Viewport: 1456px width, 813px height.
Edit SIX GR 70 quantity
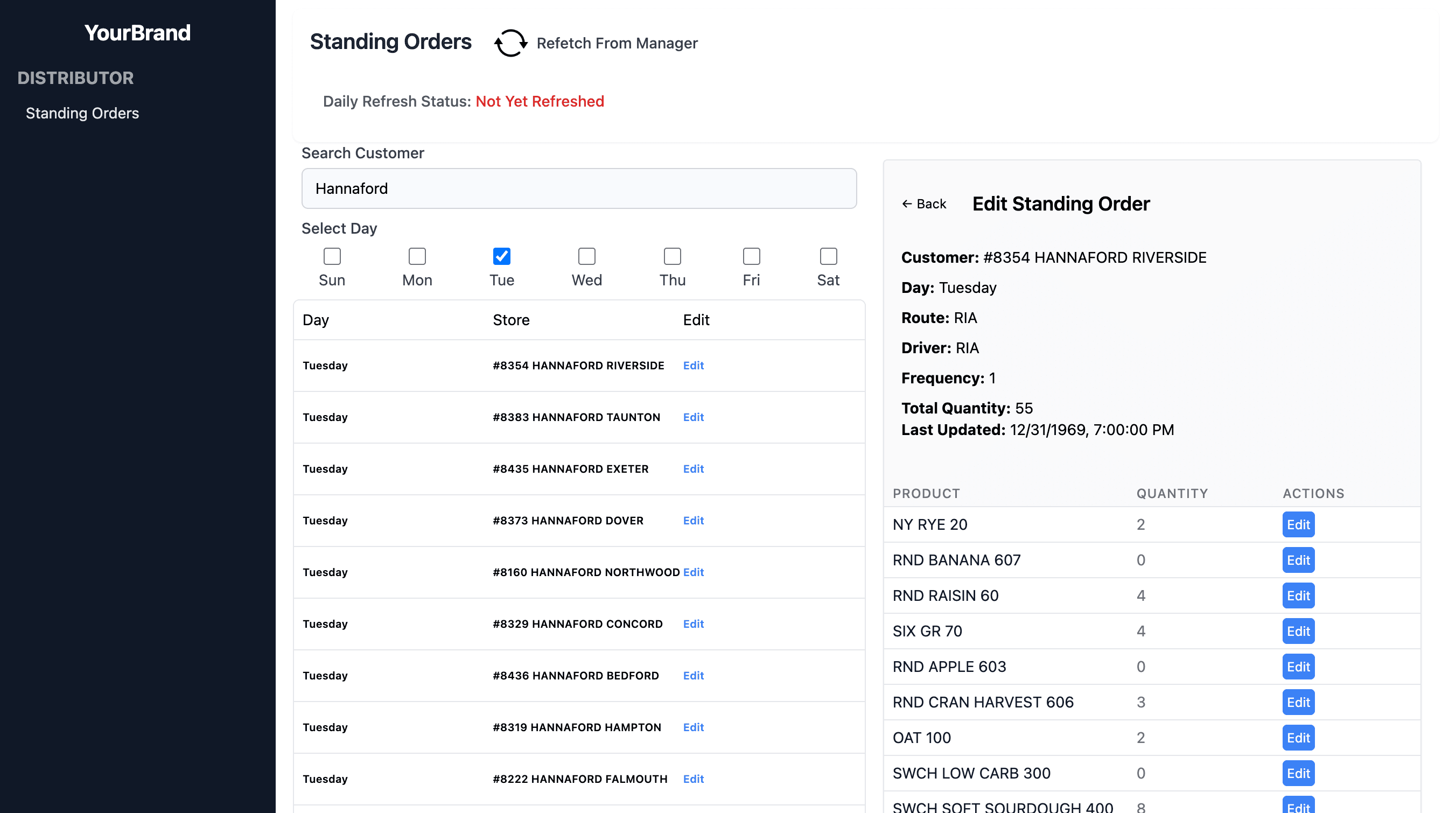[1298, 631]
